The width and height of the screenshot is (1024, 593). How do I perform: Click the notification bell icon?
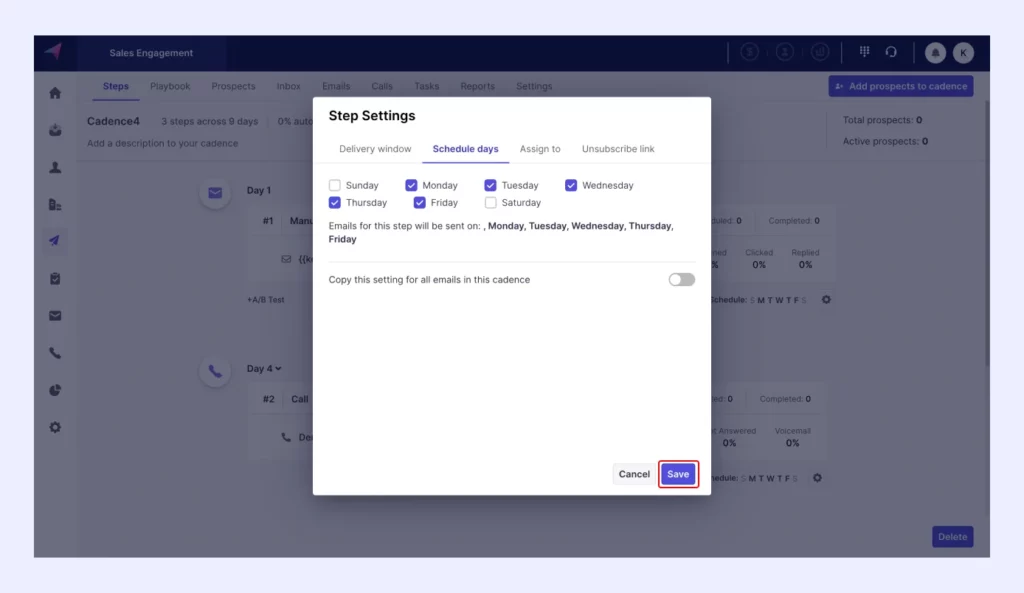coord(934,52)
